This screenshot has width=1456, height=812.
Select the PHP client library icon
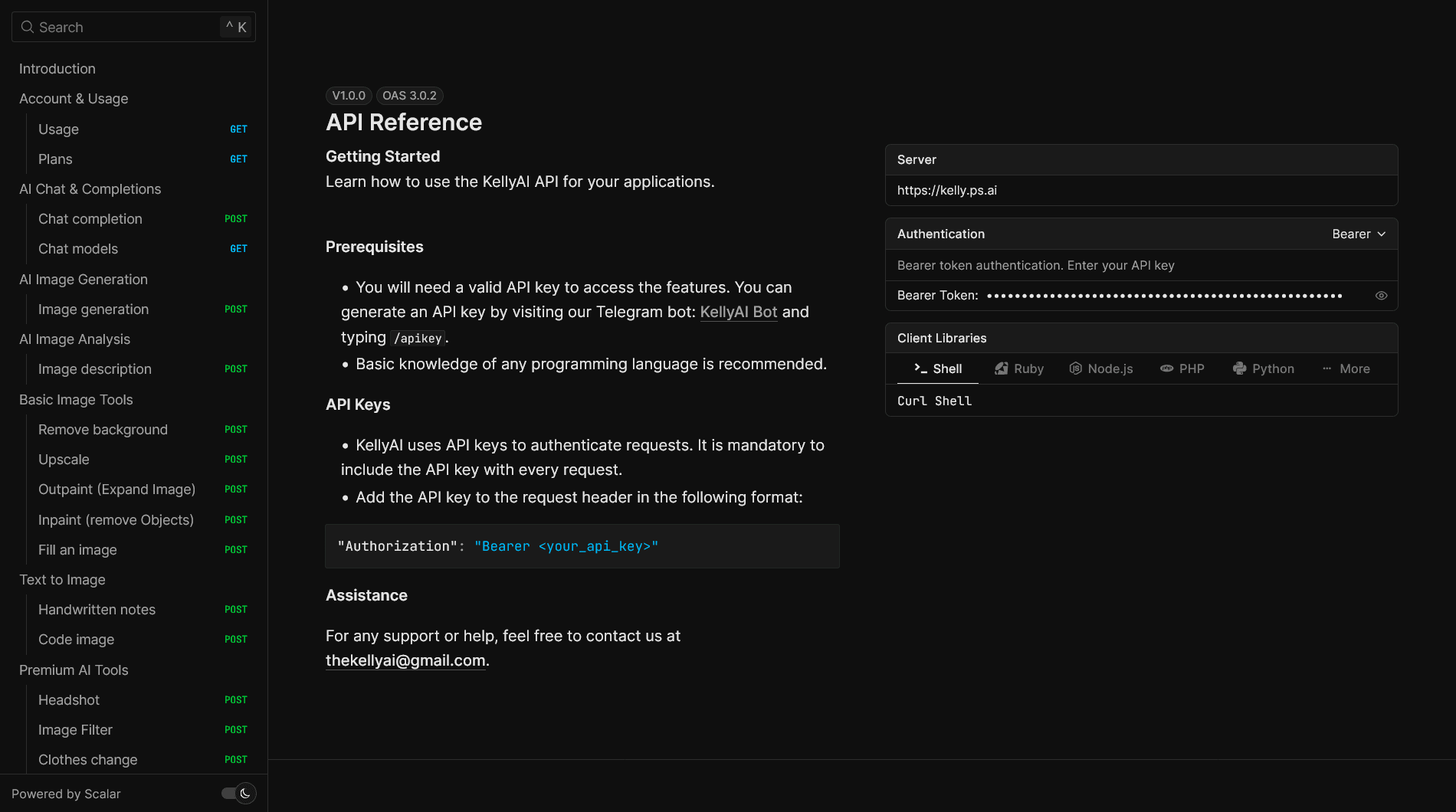pos(1166,368)
